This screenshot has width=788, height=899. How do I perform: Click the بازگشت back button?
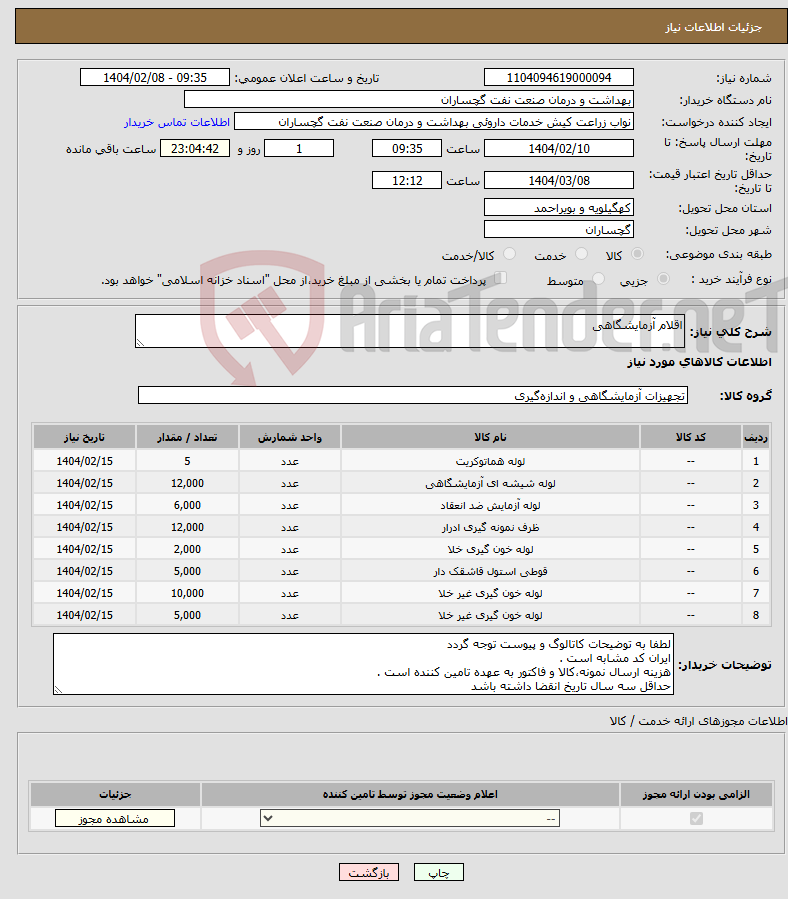[x=369, y=873]
